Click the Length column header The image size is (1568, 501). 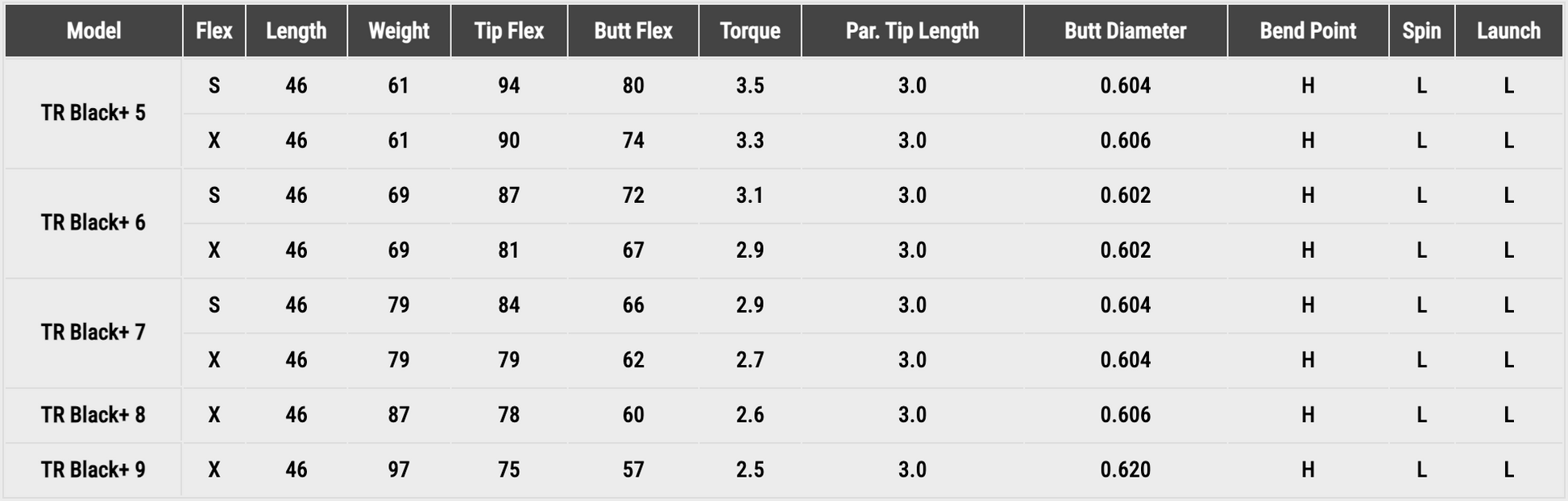pos(297,31)
